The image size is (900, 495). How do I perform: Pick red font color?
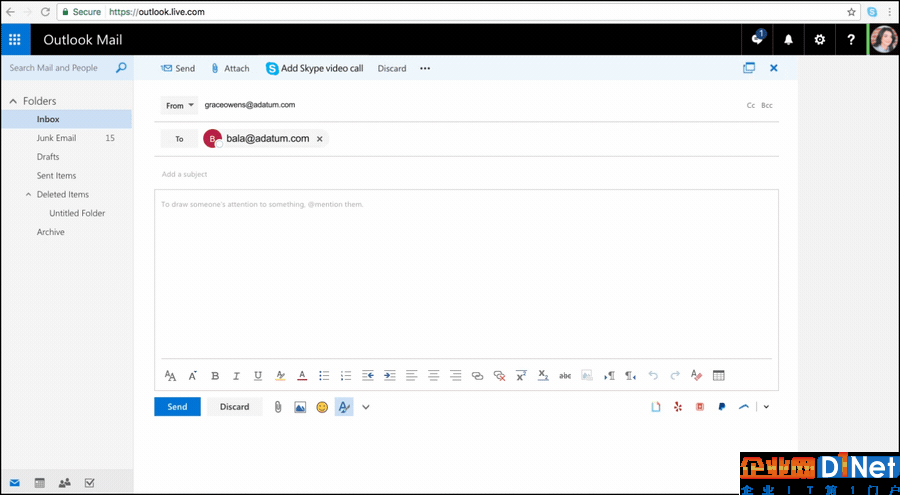click(302, 376)
